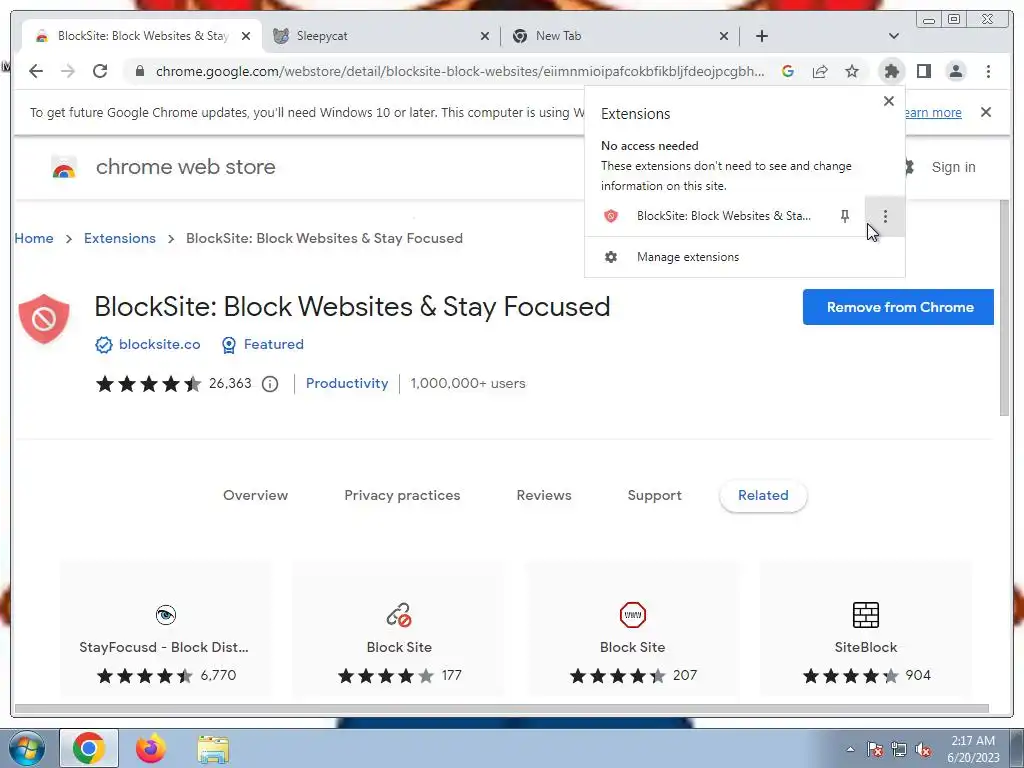Switch to the Overview tab
The width and height of the screenshot is (1024, 768).
coord(255,495)
